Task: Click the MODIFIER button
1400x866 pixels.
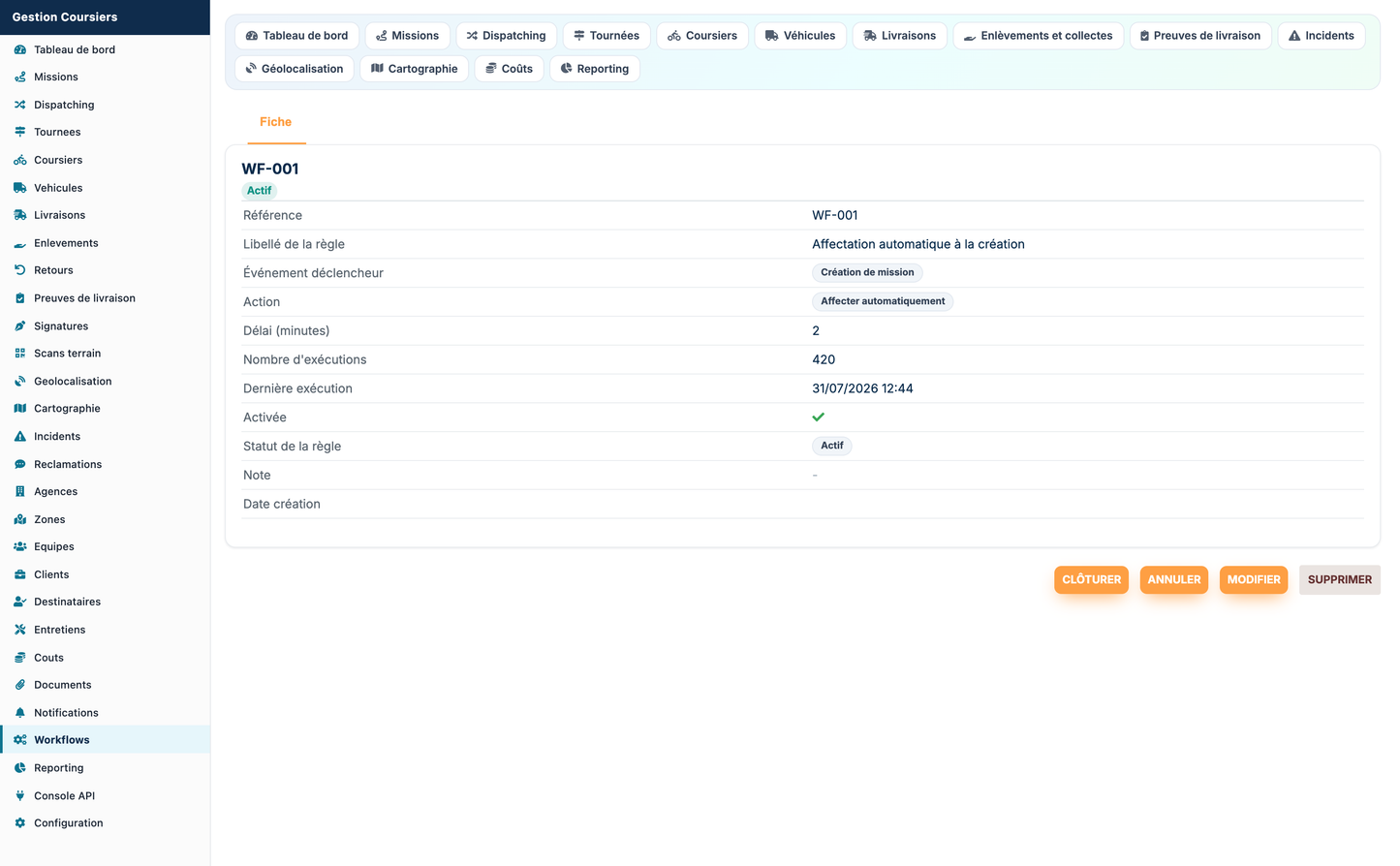Action: 1254,579
